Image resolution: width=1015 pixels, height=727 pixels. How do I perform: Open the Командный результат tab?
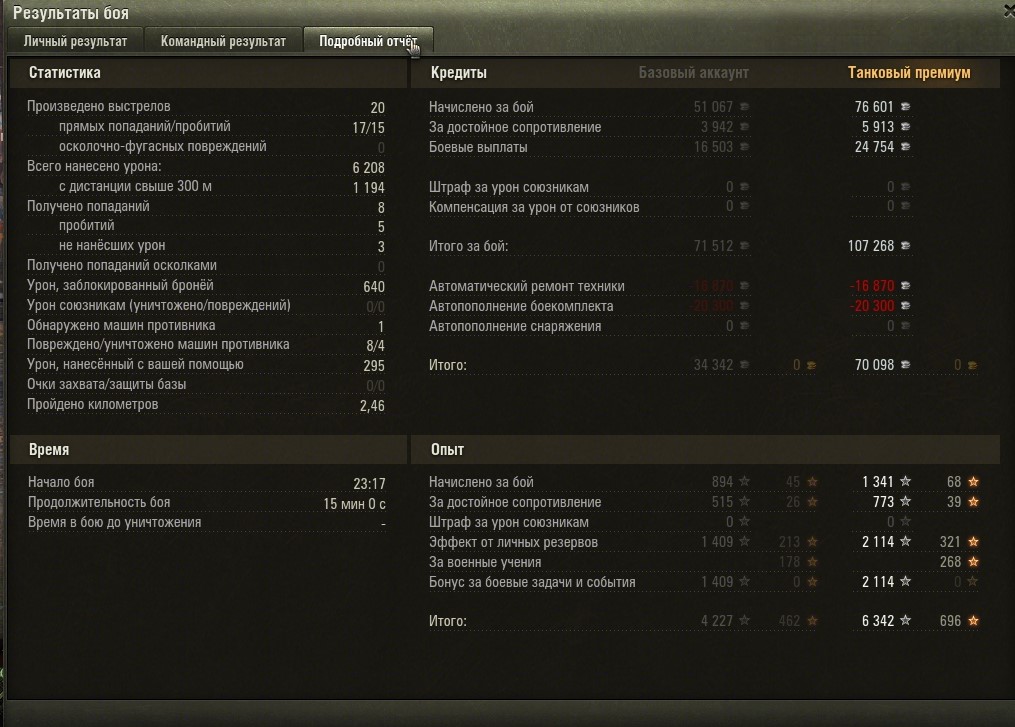coord(223,41)
